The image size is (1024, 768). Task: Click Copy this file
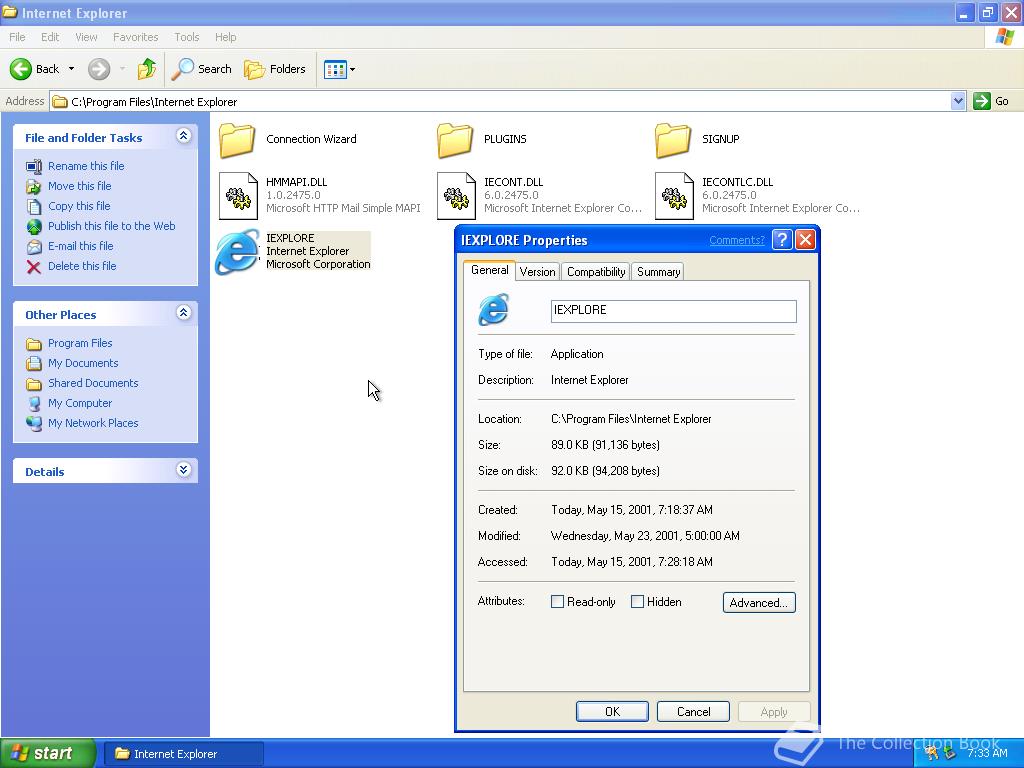pos(79,206)
